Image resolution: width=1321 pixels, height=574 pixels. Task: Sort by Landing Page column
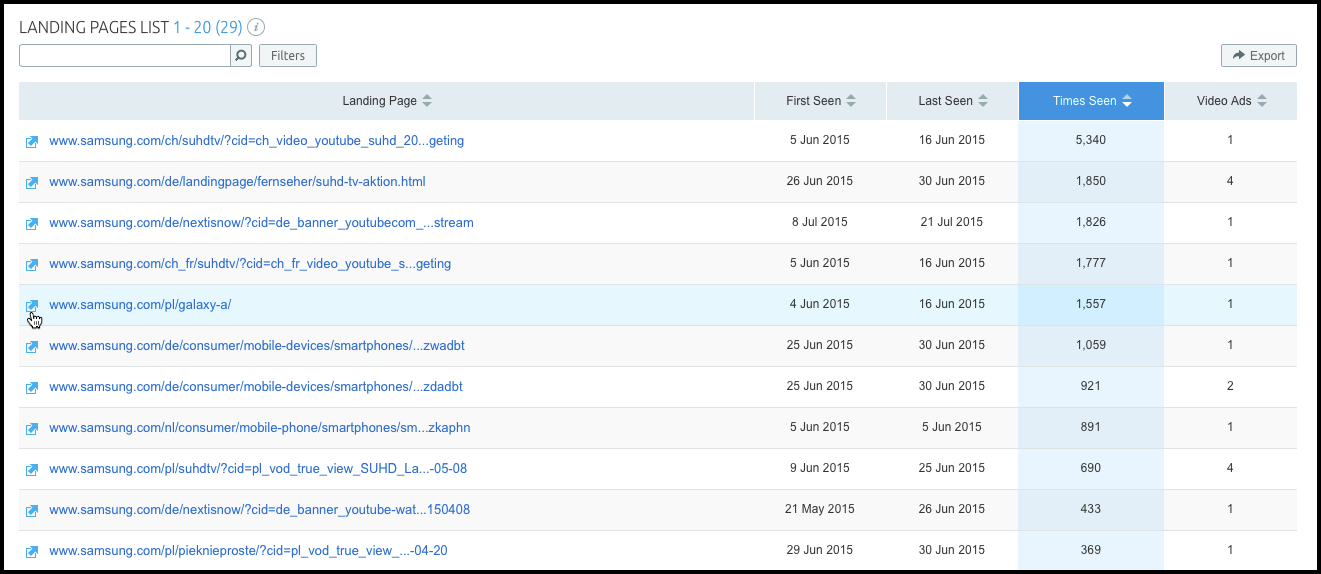387,101
